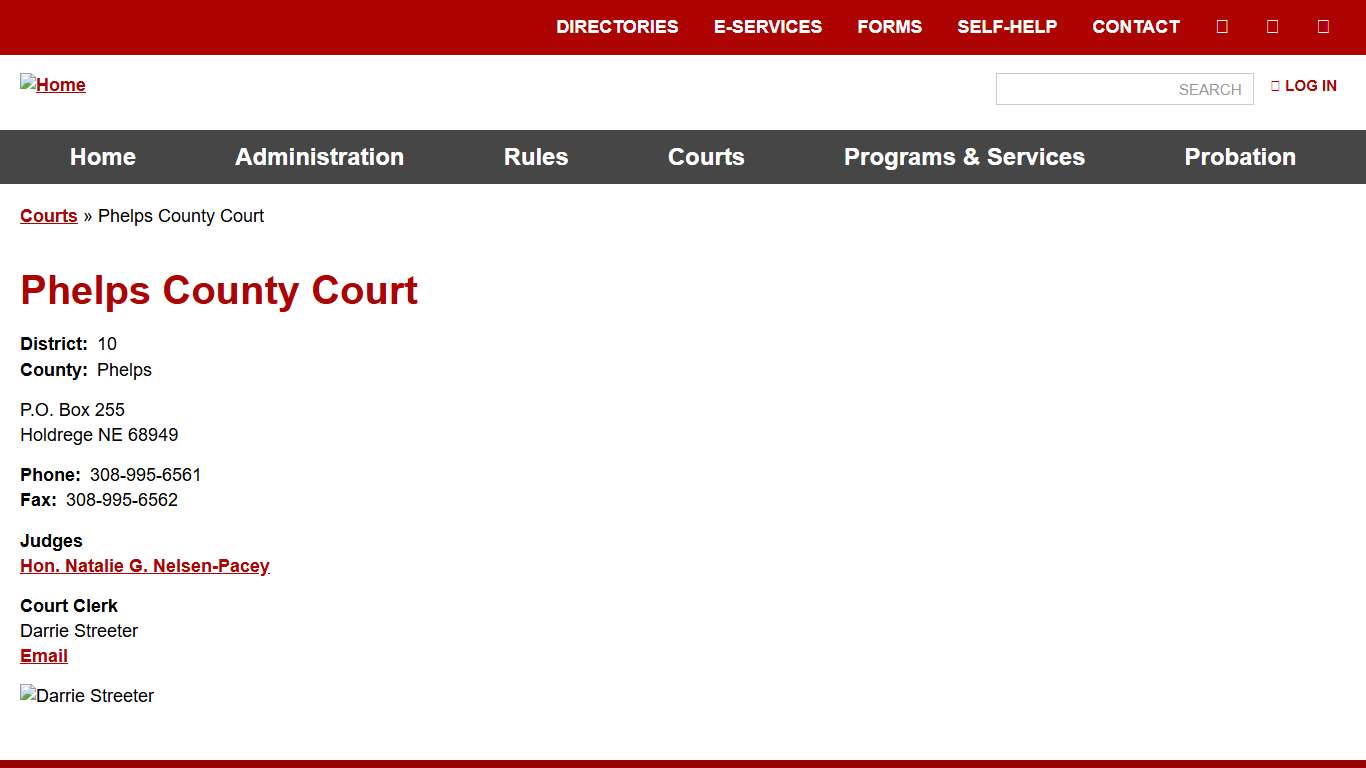Open the CONTACT menu
This screenshot has width=1366, height=768.
1135,27
